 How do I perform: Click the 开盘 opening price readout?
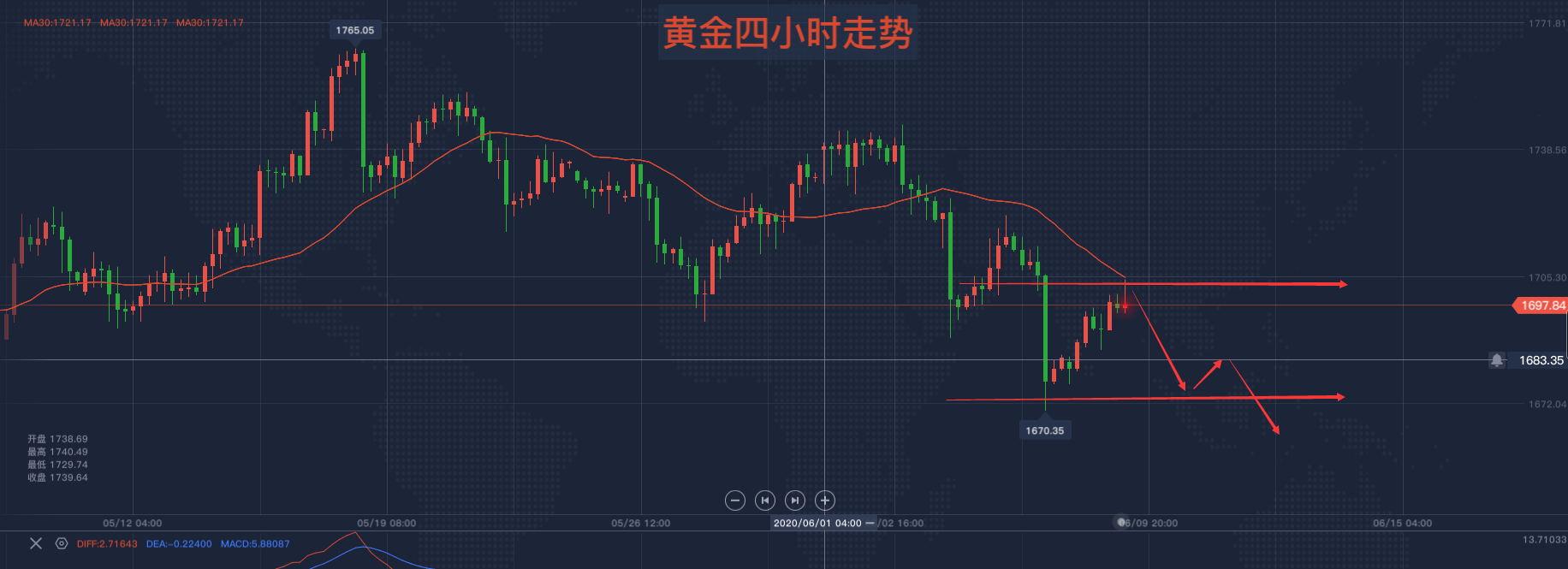coord(57,439)
